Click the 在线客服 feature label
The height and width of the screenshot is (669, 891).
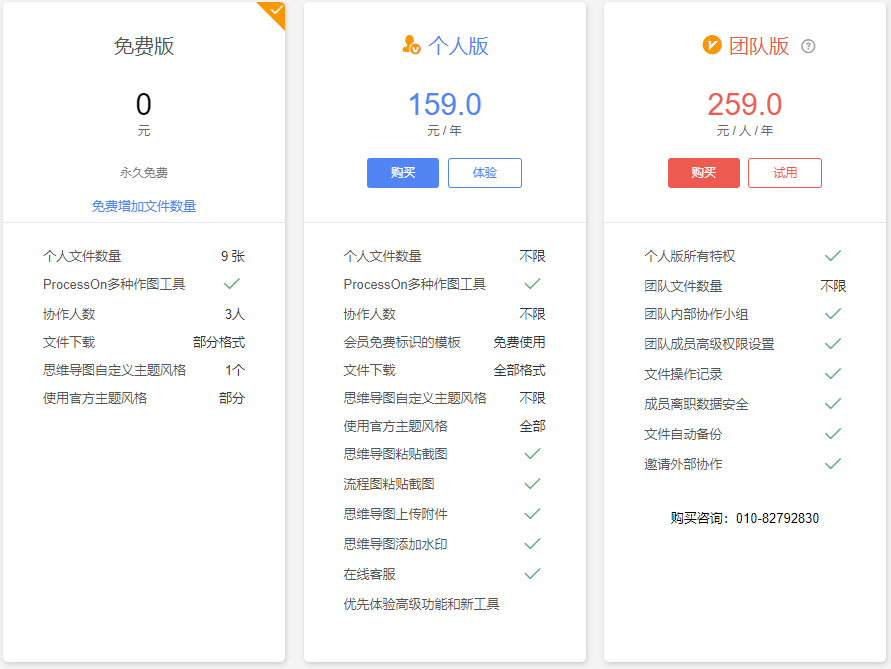point(369,574)
